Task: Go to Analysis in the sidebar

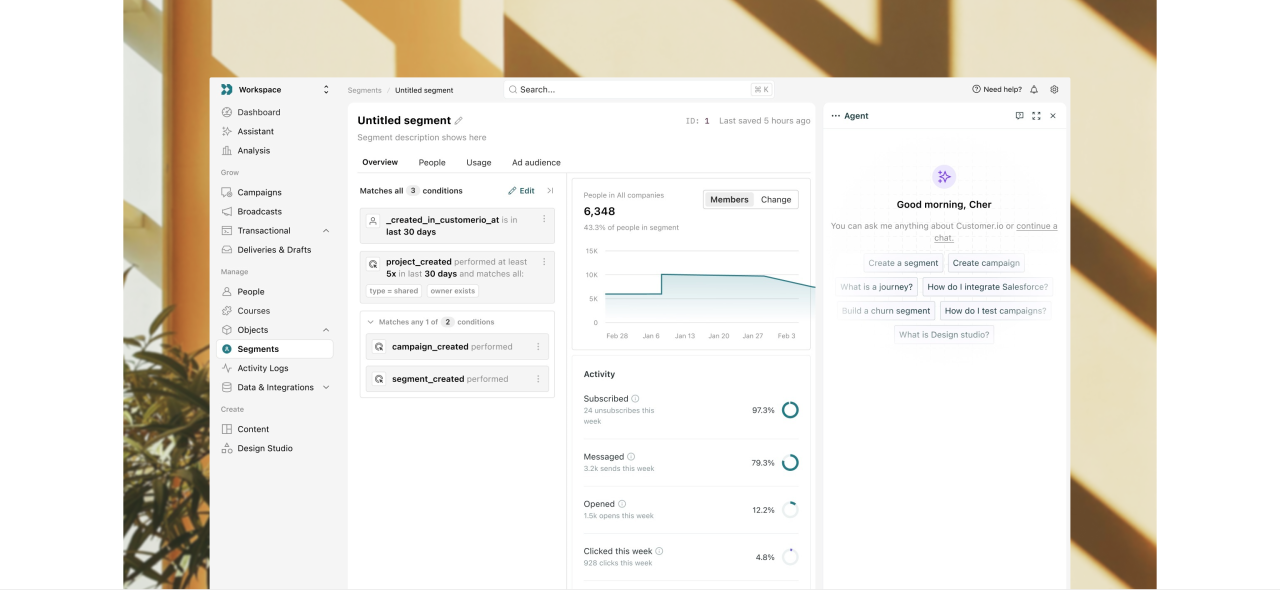Action: 253,150
